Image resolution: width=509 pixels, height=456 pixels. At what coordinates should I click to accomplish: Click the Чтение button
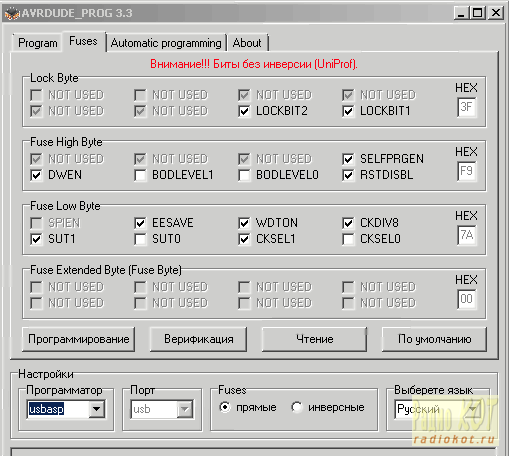pyautogui.click(x=314, y=339)
